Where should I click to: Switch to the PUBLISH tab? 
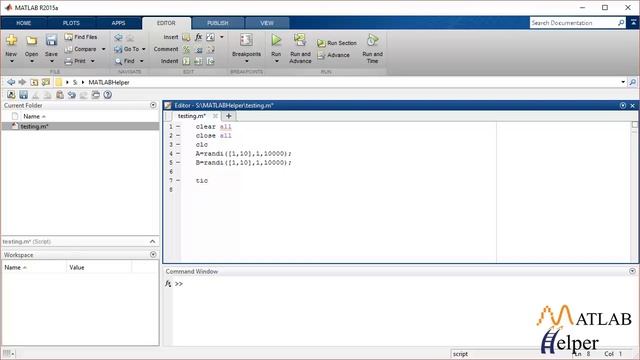(218, 23)
